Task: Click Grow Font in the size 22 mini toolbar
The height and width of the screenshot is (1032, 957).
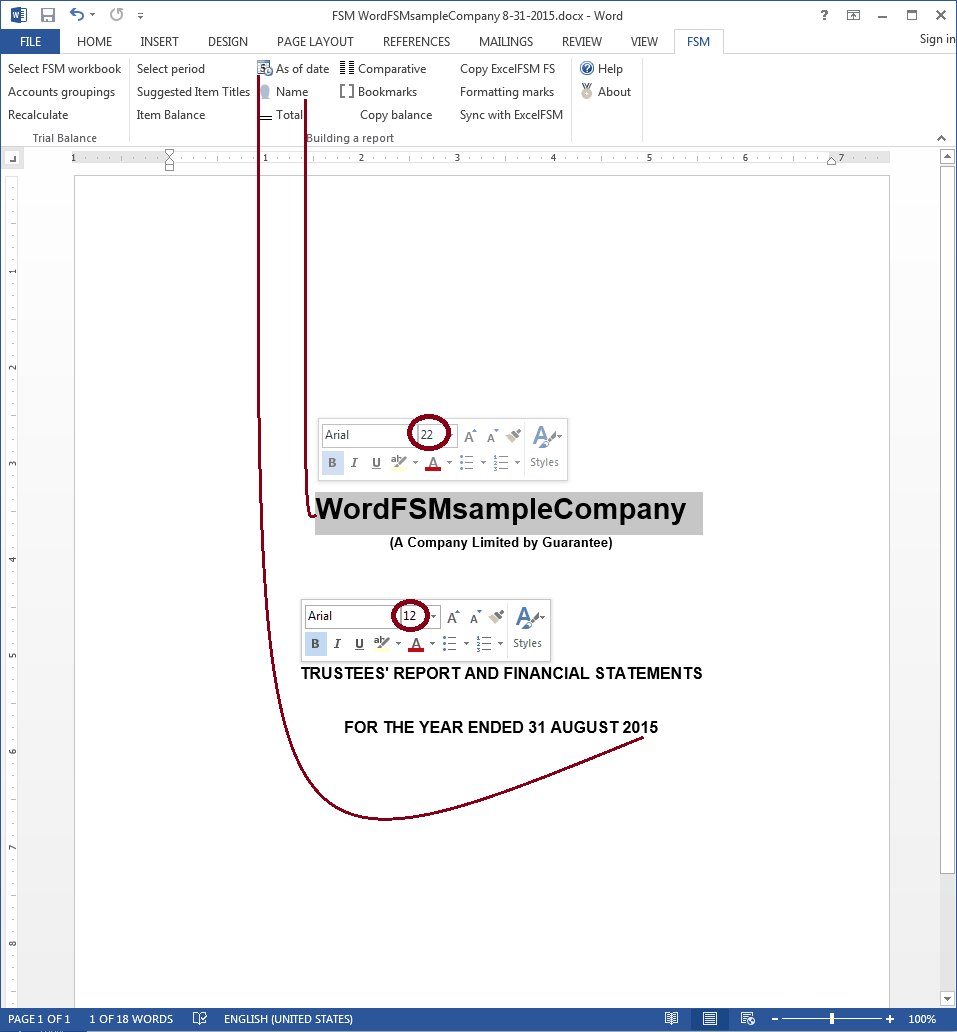Action: pos(470,436)
